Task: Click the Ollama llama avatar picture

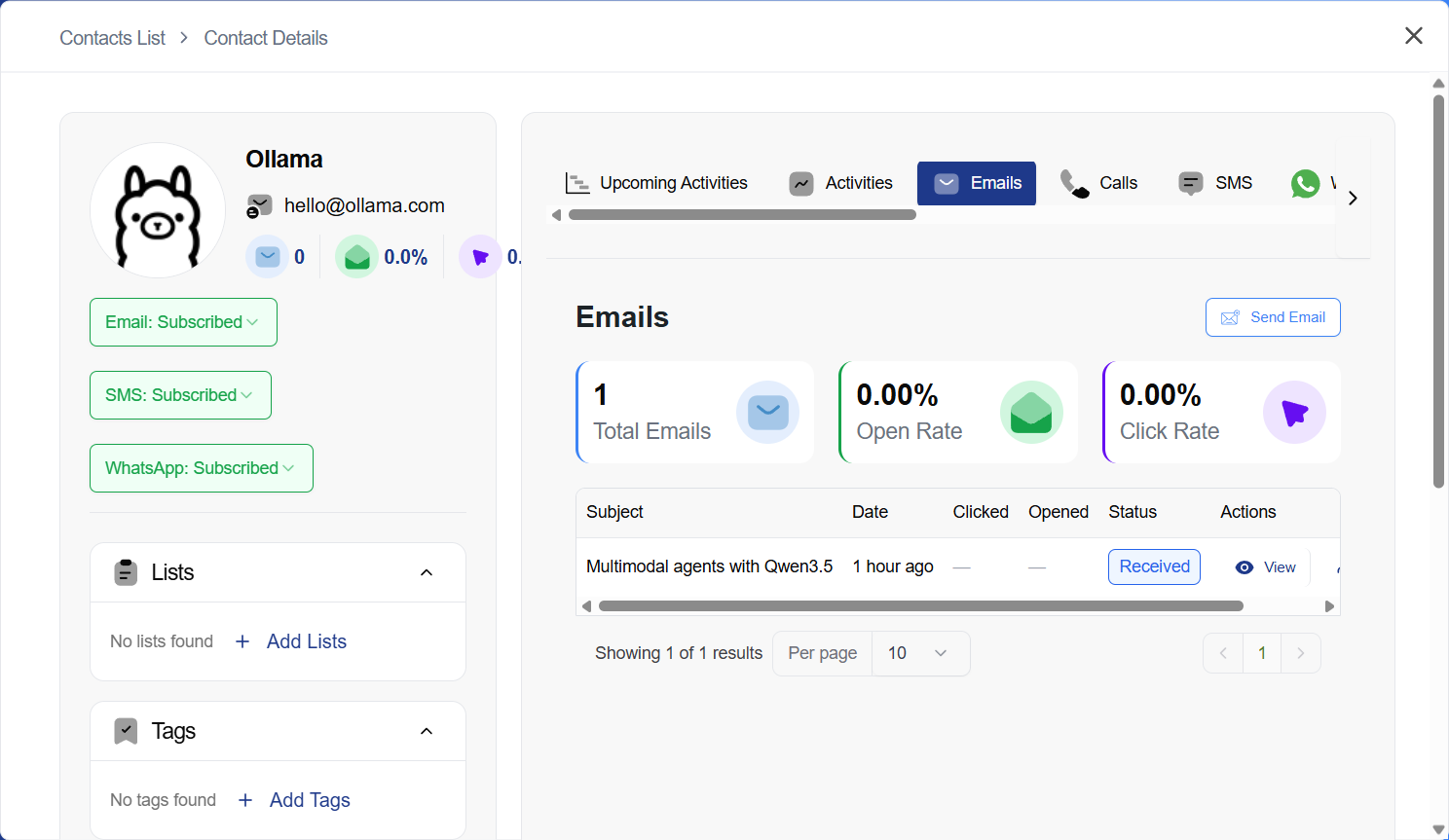Action: click(157, 210)
